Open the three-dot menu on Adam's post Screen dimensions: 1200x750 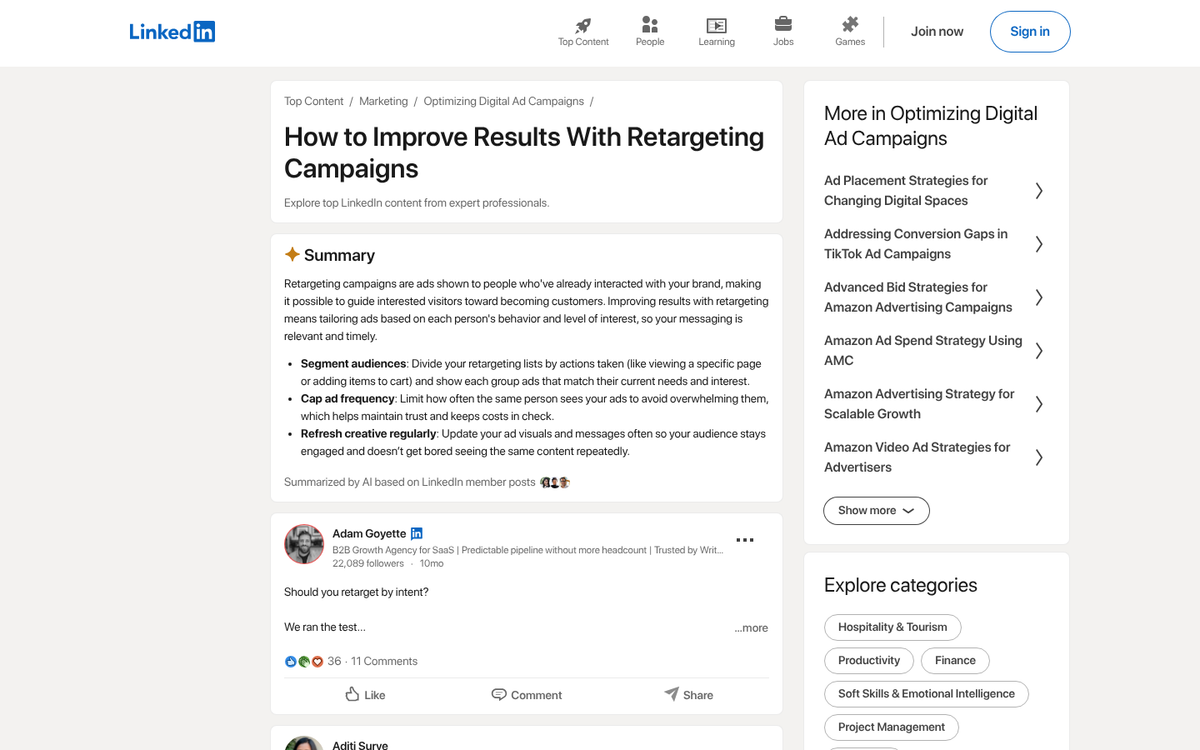point(745,540)
